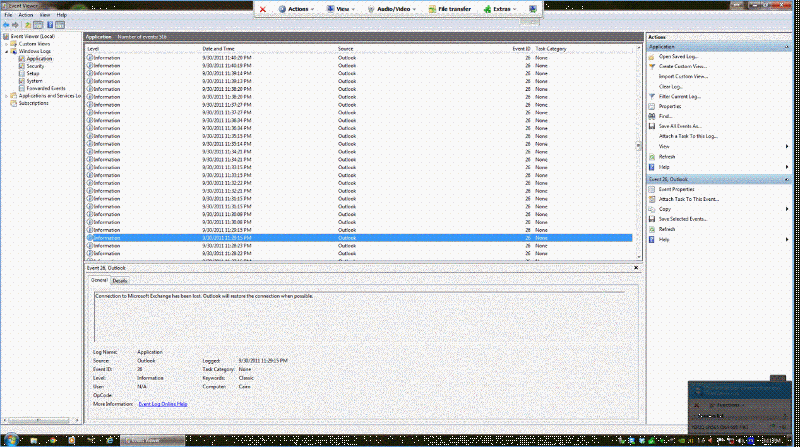The image size is (800, 447).
Task: Sort by Task Category column header
Action: [x=551, y=49]
